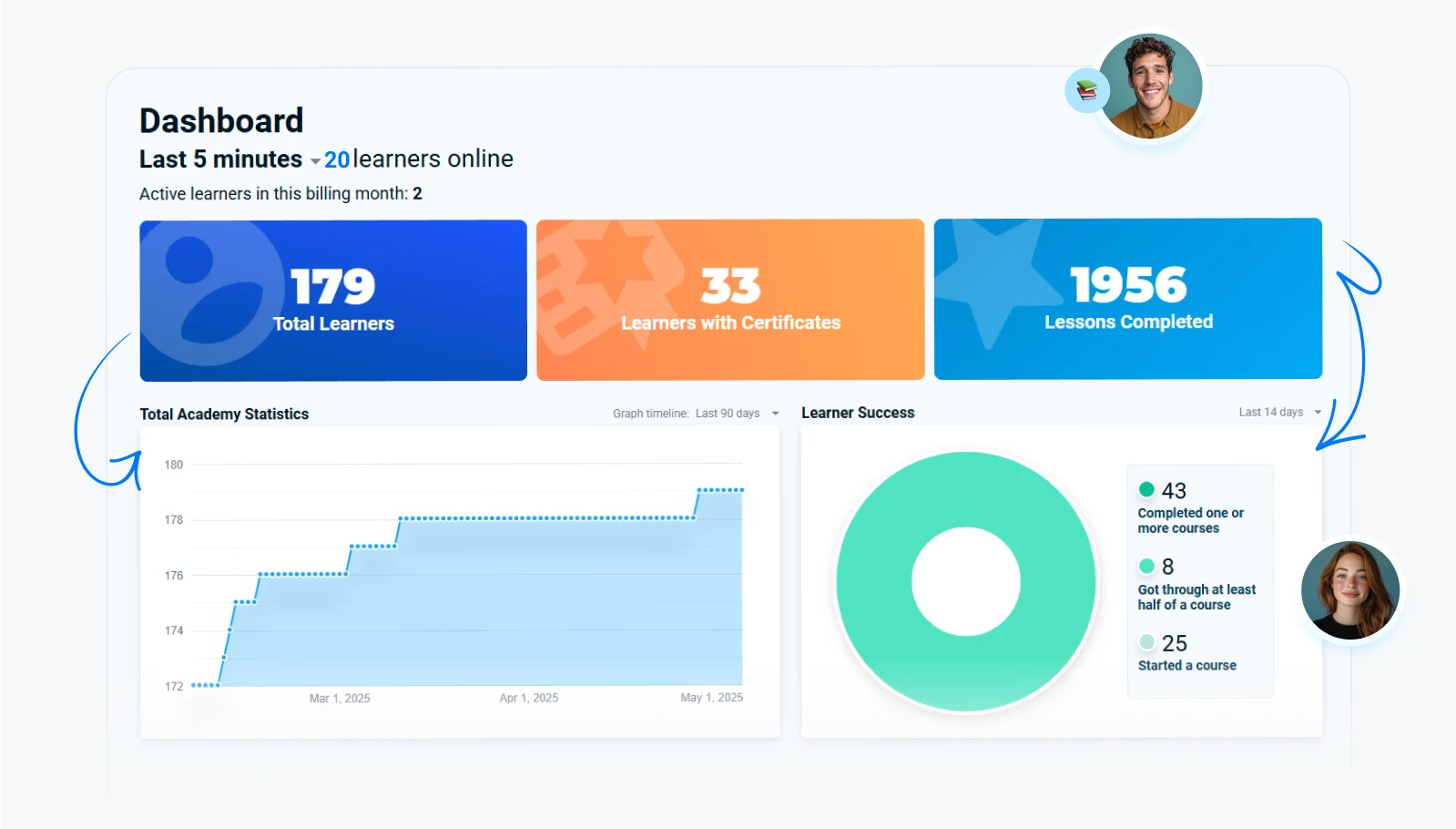Open the 33 Learners with Certificates card
1456x829 pixels.
[730, 300]
